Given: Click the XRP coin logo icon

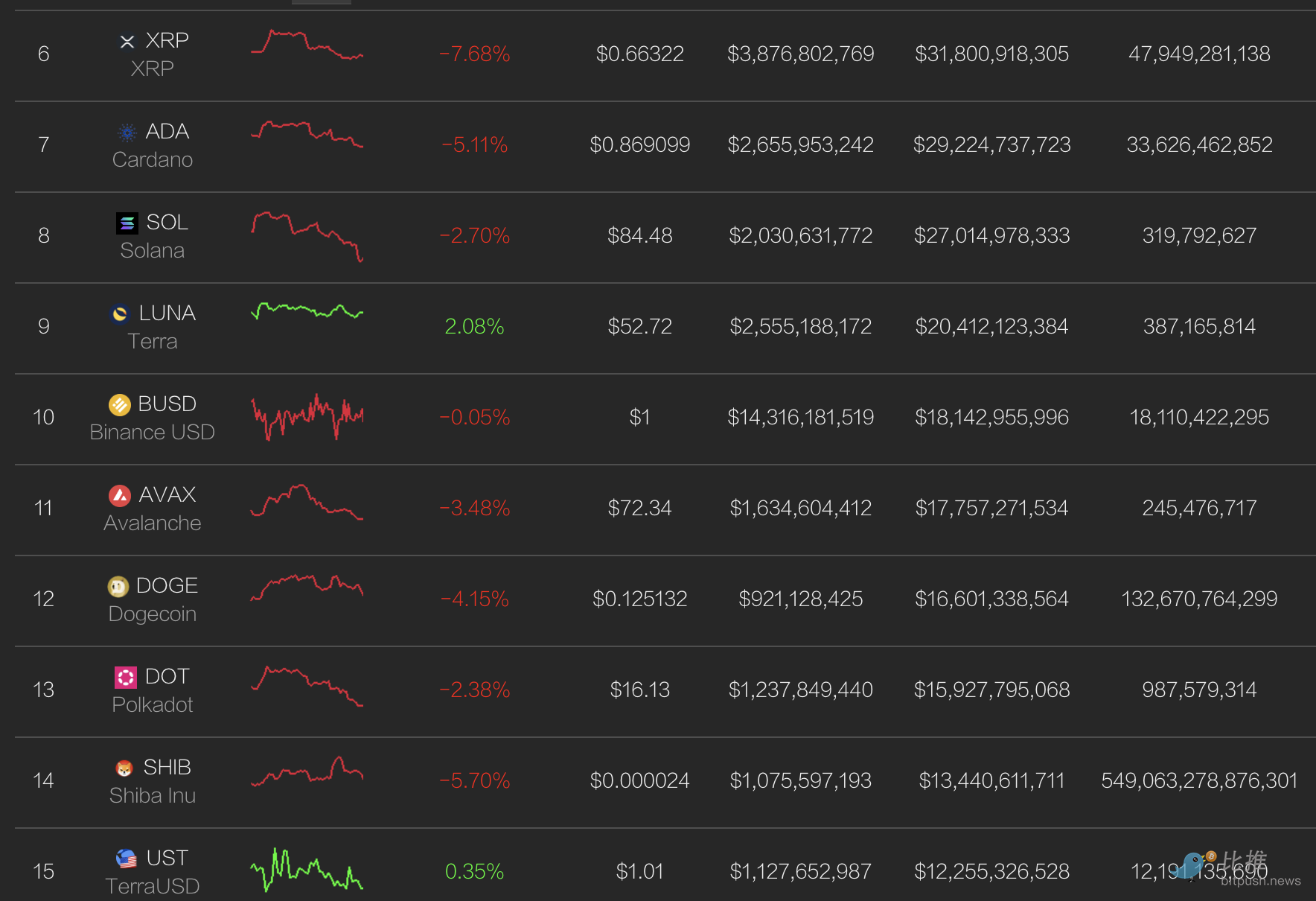Looking at the screenshot, I should [127, 42].
